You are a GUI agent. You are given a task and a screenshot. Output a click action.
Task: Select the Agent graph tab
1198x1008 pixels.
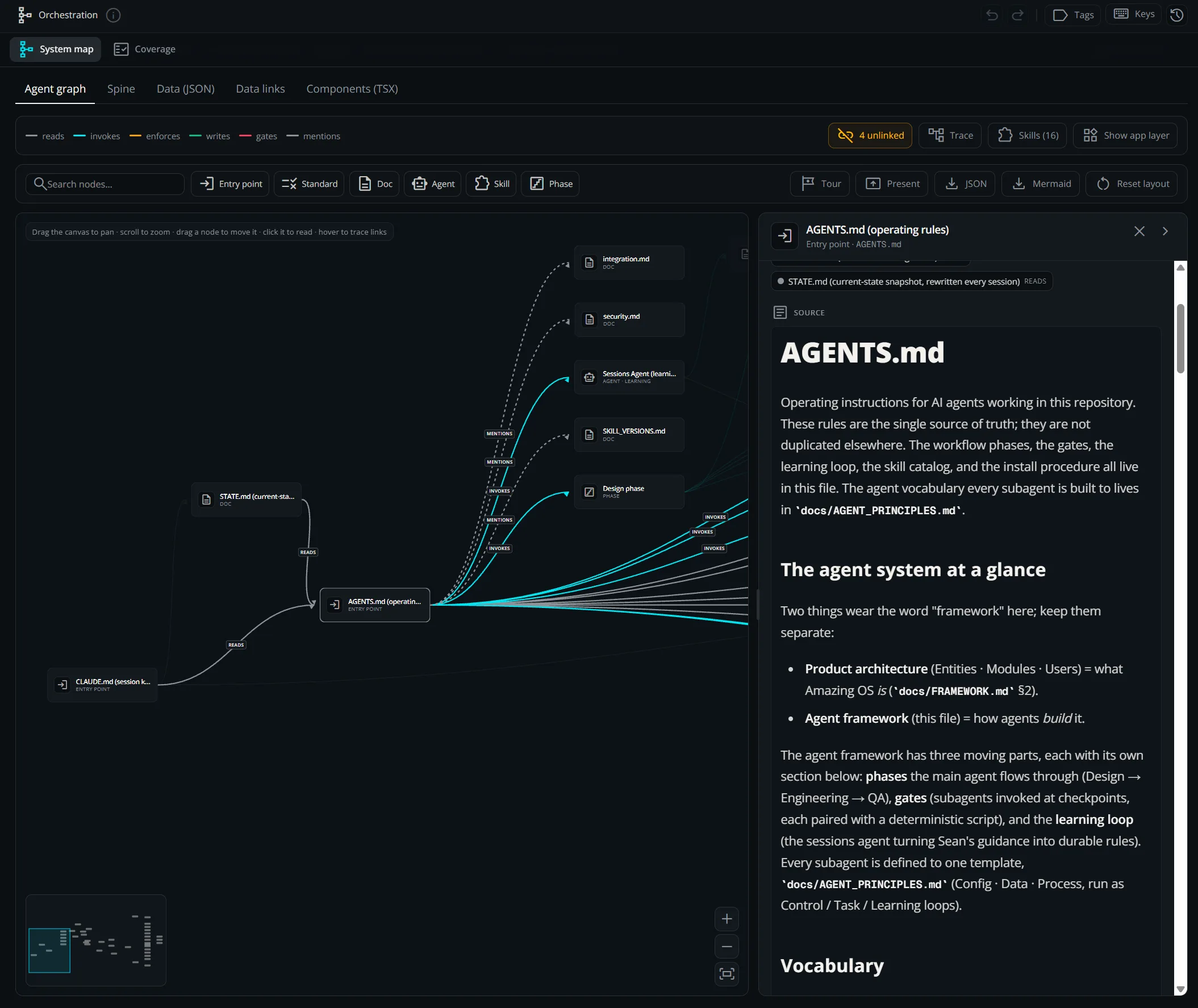click(x=55, y=89)
